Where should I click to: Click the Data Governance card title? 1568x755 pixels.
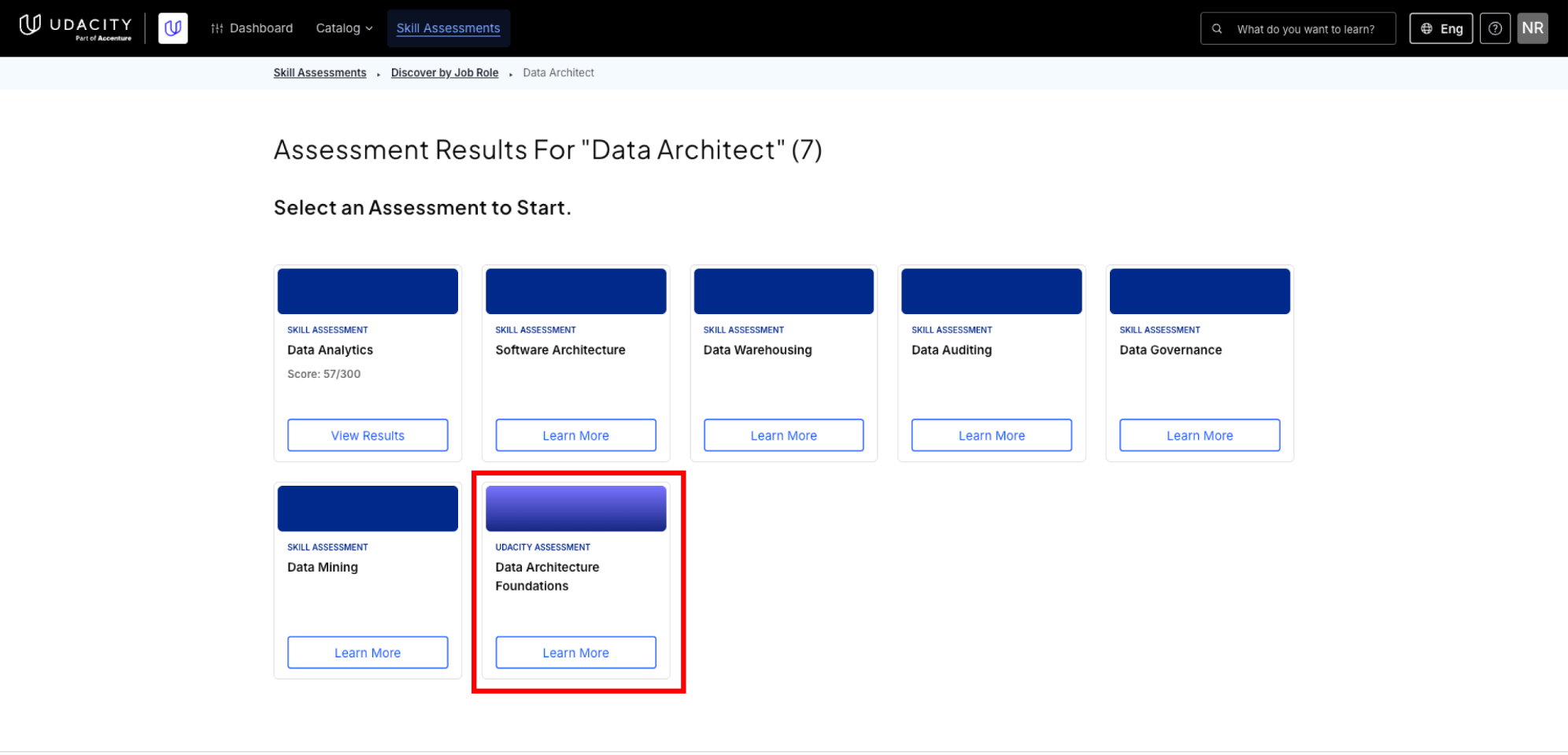pyautogui.click(x=1170, y=350)
